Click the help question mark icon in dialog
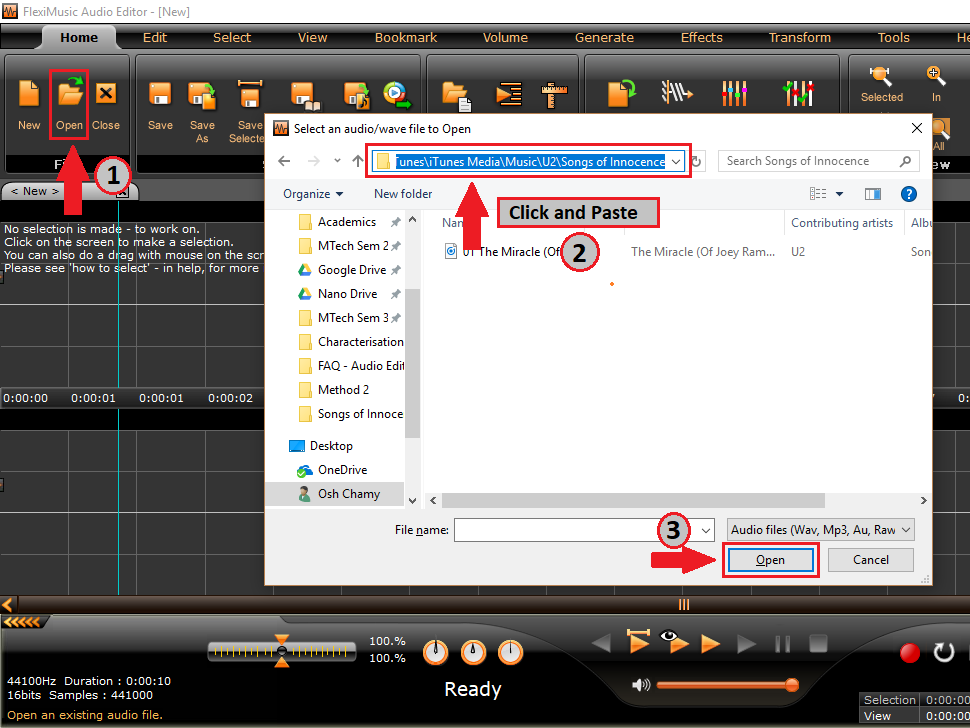This screenshot has width=970, height=728. (x=908, y=194)
